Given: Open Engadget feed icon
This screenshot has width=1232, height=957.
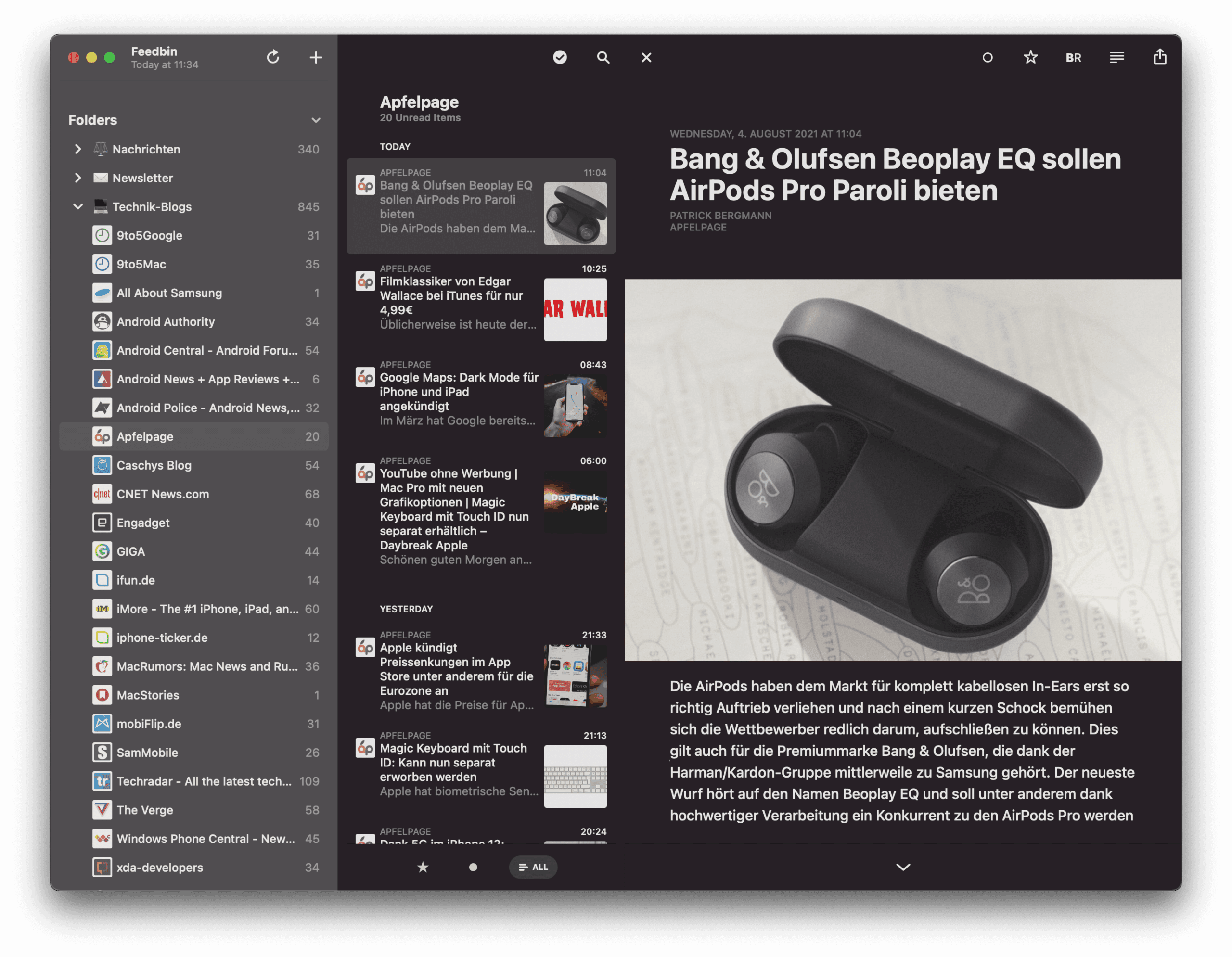Looking at the screenshot, I should [102, 523].
